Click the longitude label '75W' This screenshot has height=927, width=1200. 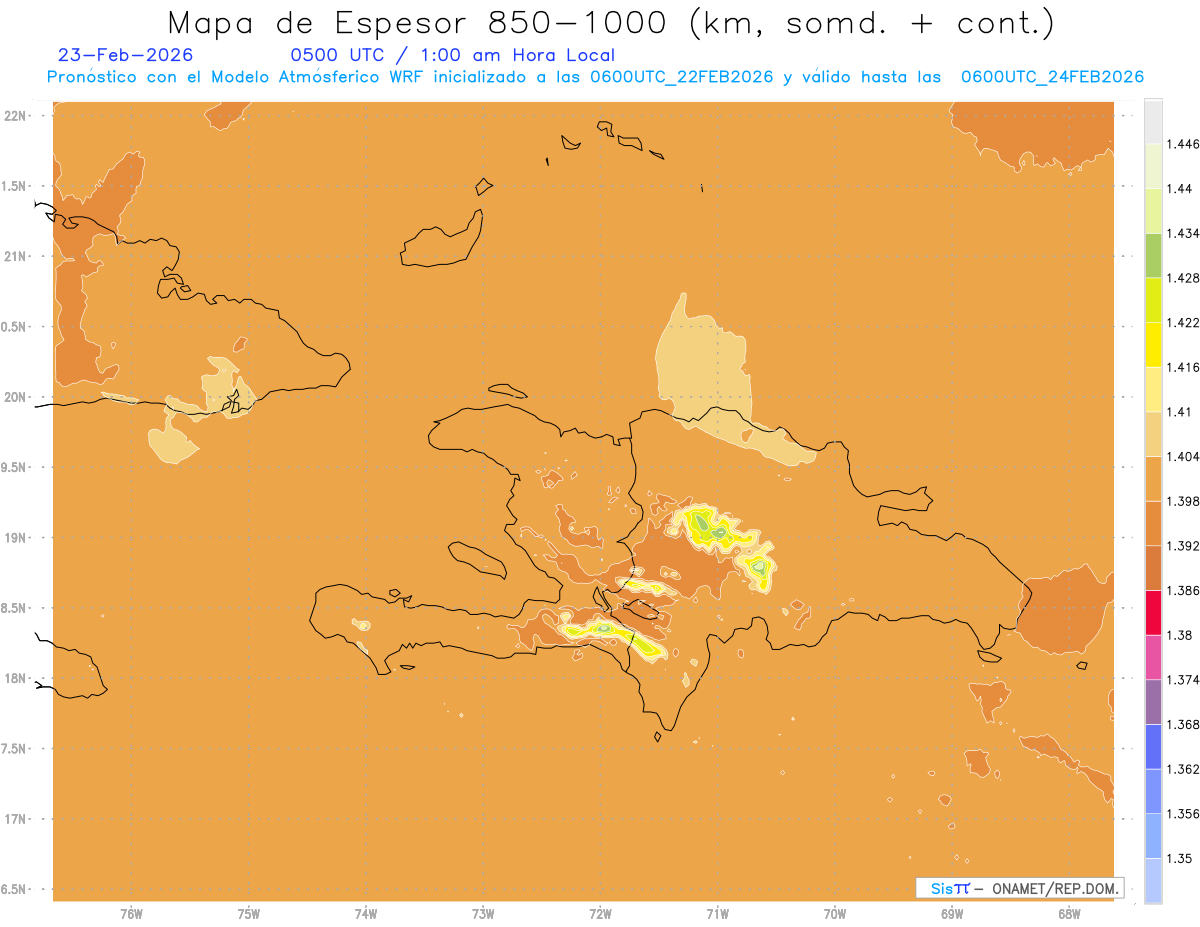(x=249, y=914)
